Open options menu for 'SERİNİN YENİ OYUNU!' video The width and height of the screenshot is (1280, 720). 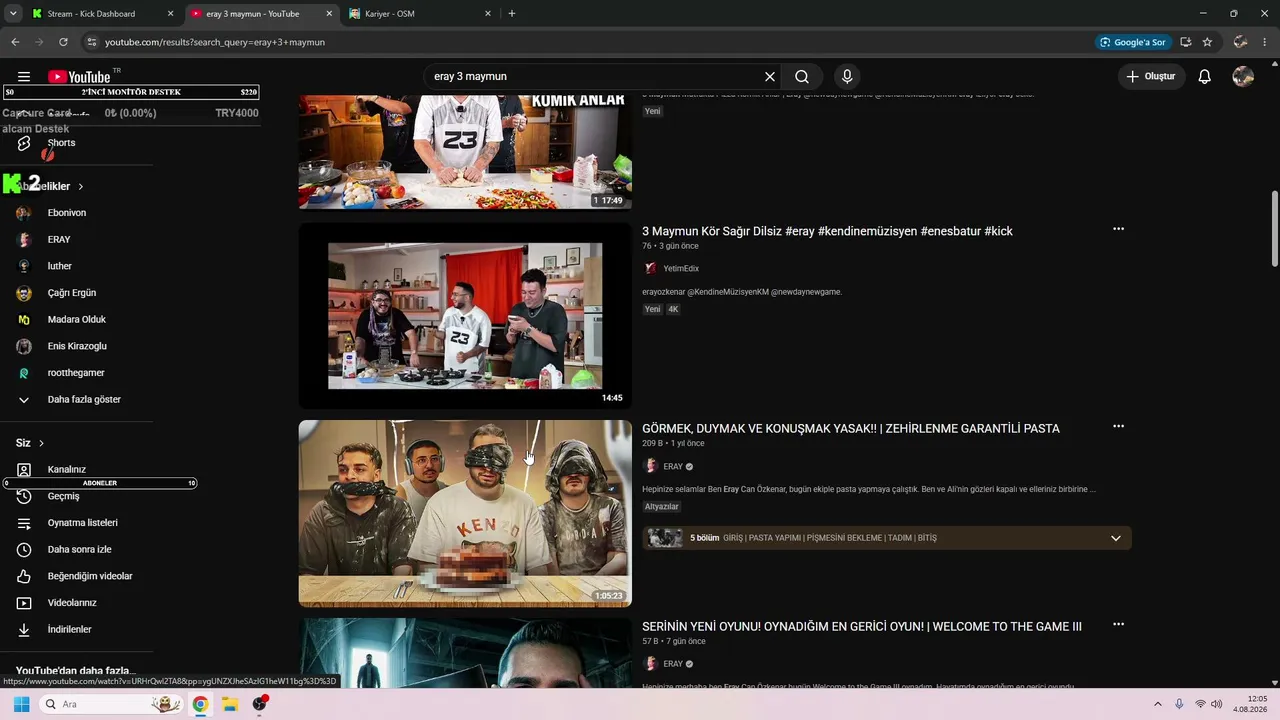[1118, 624]
